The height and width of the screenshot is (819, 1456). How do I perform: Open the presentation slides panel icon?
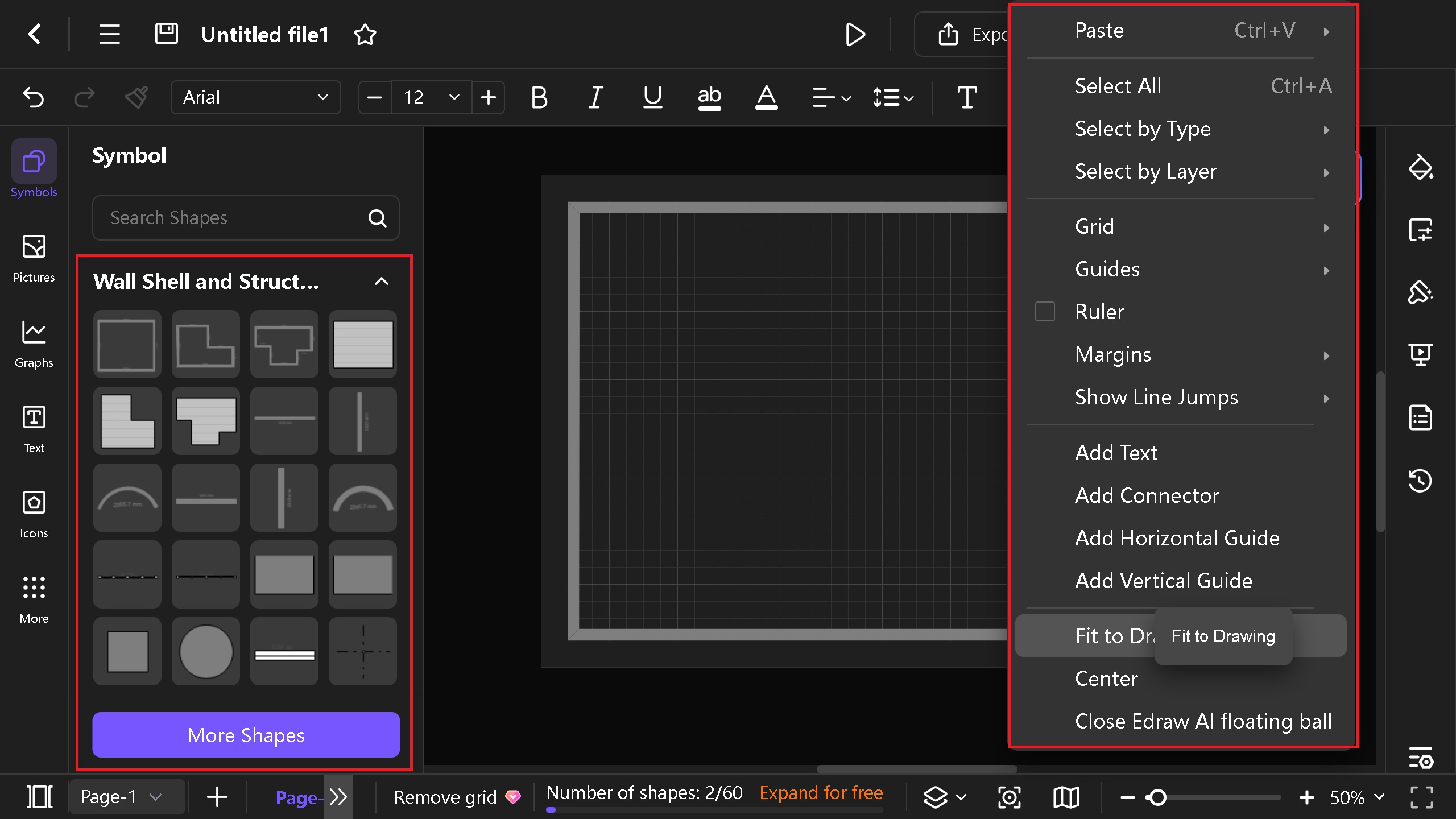point(1420,354)
